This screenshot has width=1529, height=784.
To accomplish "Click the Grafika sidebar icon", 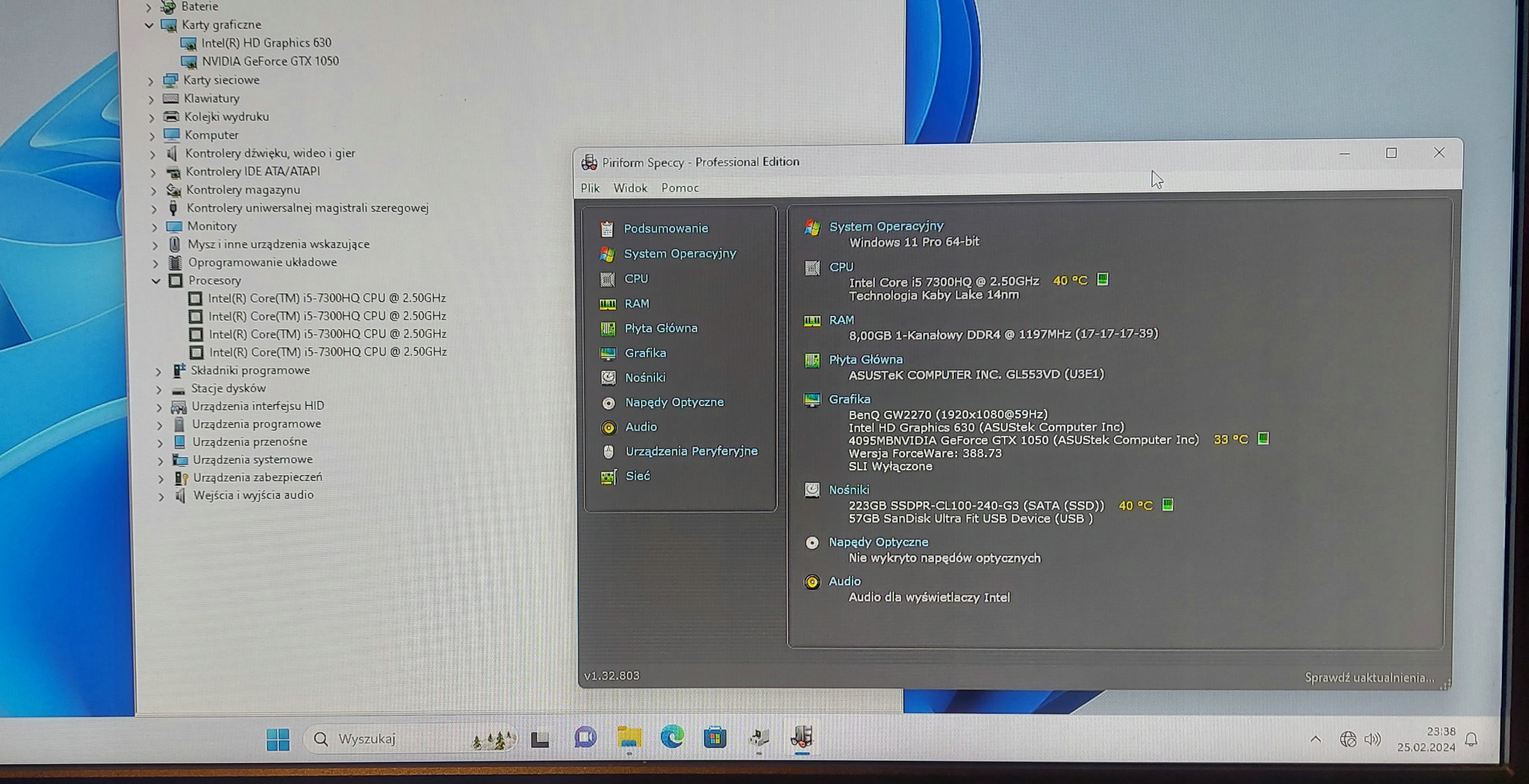I will pyautogui.click(x=607, y=353).
